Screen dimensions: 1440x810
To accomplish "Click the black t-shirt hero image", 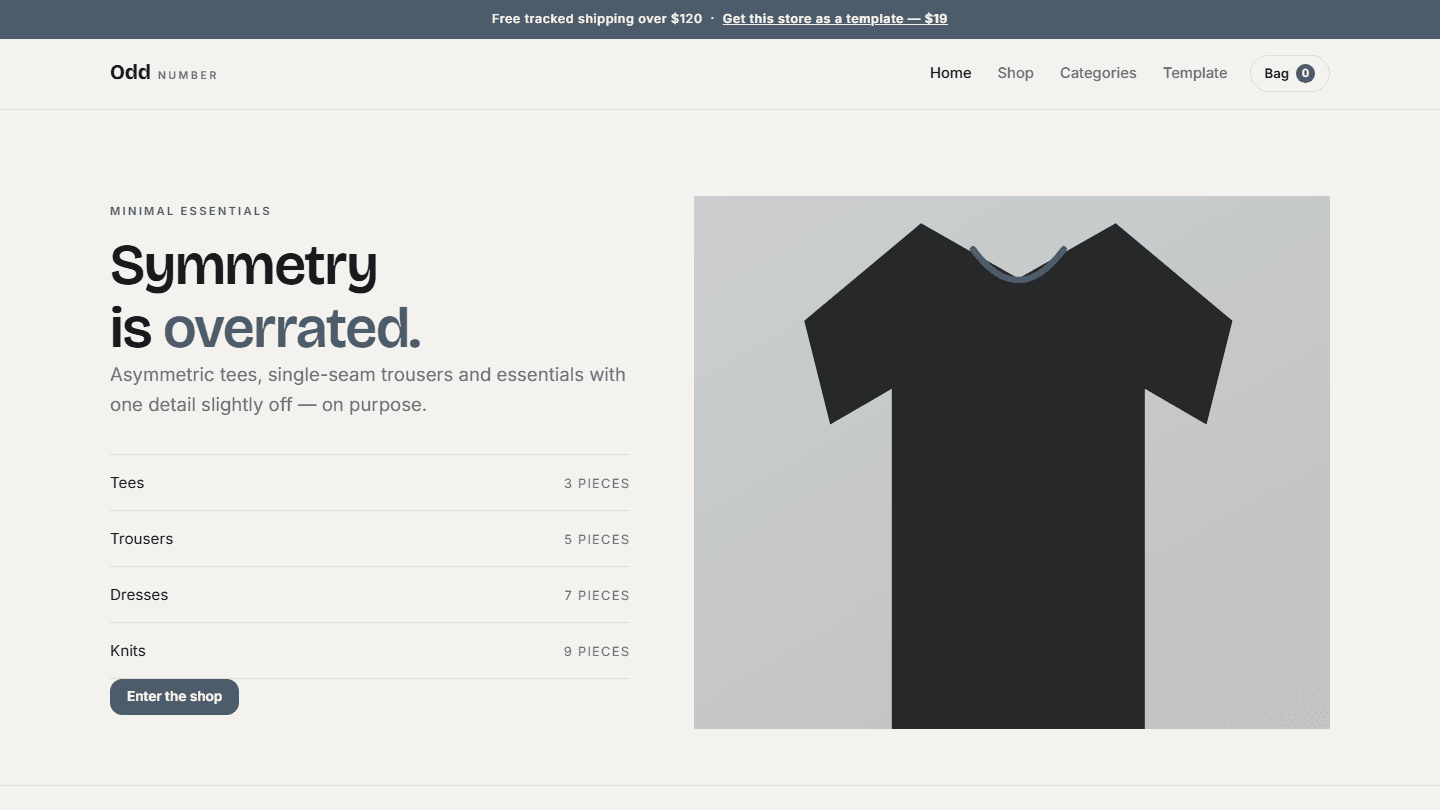I will pyautogui.click(x=1012, y=462).
